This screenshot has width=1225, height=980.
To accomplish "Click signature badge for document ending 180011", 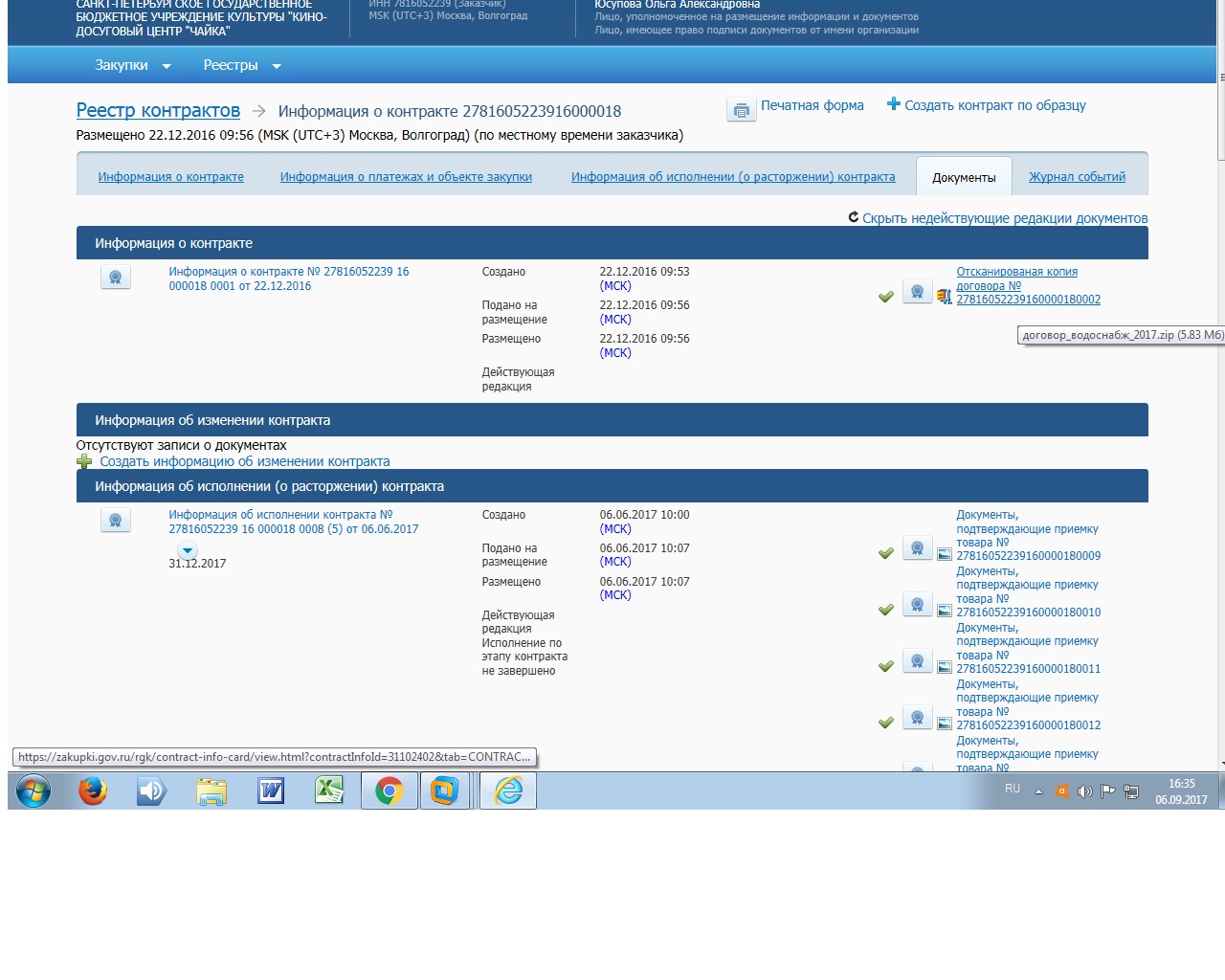I will point(917,660).
